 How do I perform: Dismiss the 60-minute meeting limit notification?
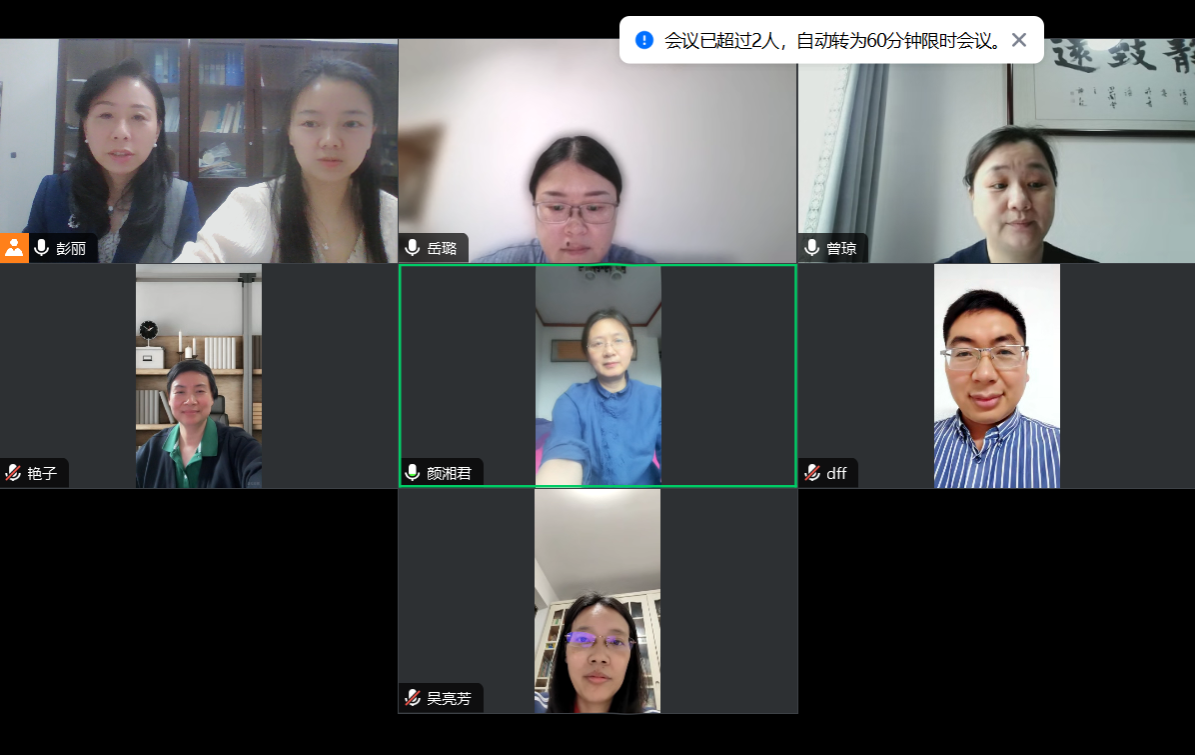1019,40
